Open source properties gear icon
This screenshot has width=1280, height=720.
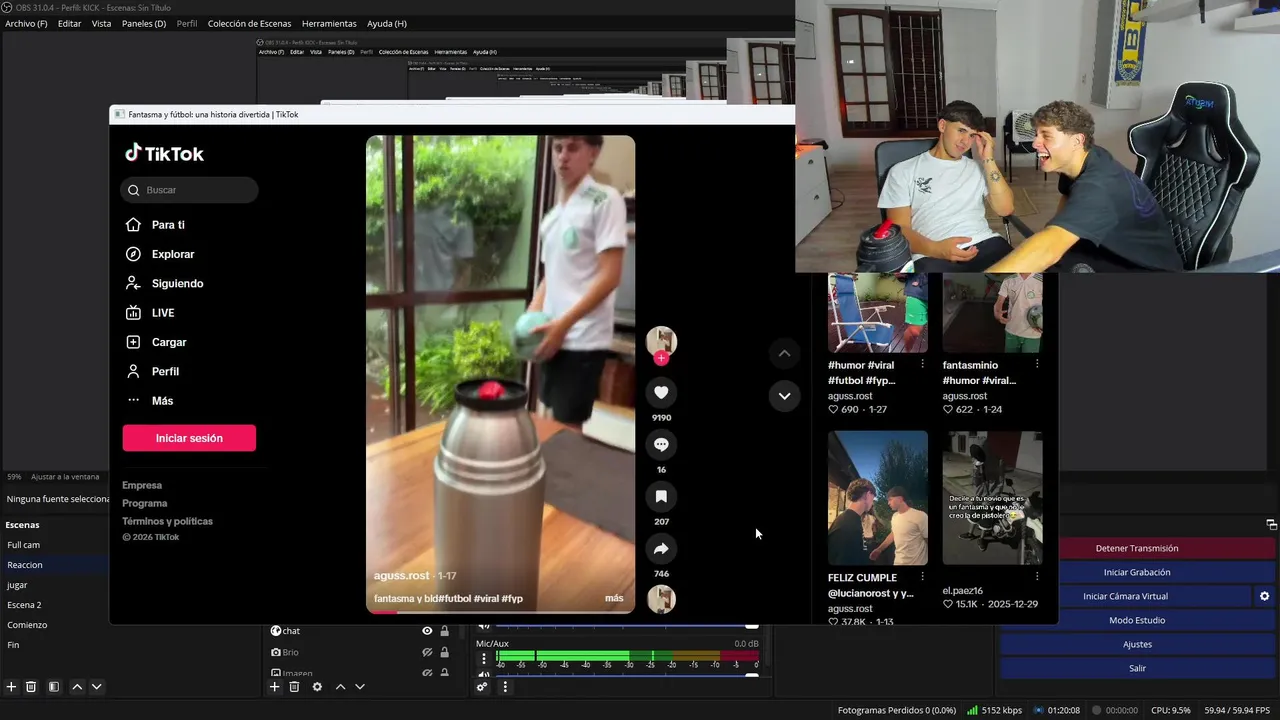[x=317, y=687]
